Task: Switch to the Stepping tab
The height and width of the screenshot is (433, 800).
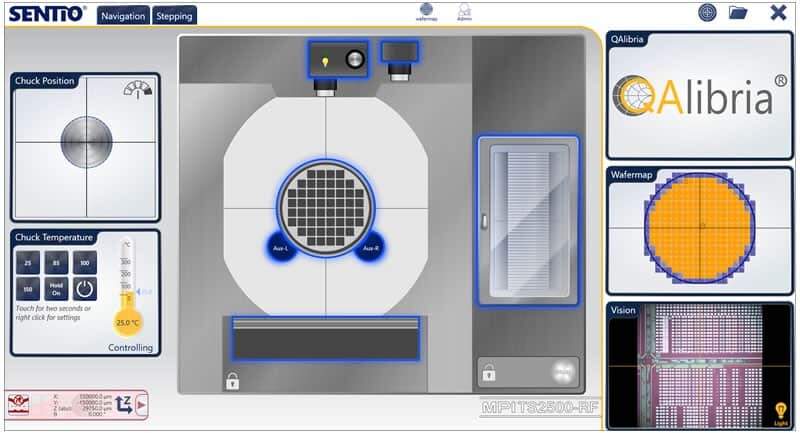Action: pos(174,16)
